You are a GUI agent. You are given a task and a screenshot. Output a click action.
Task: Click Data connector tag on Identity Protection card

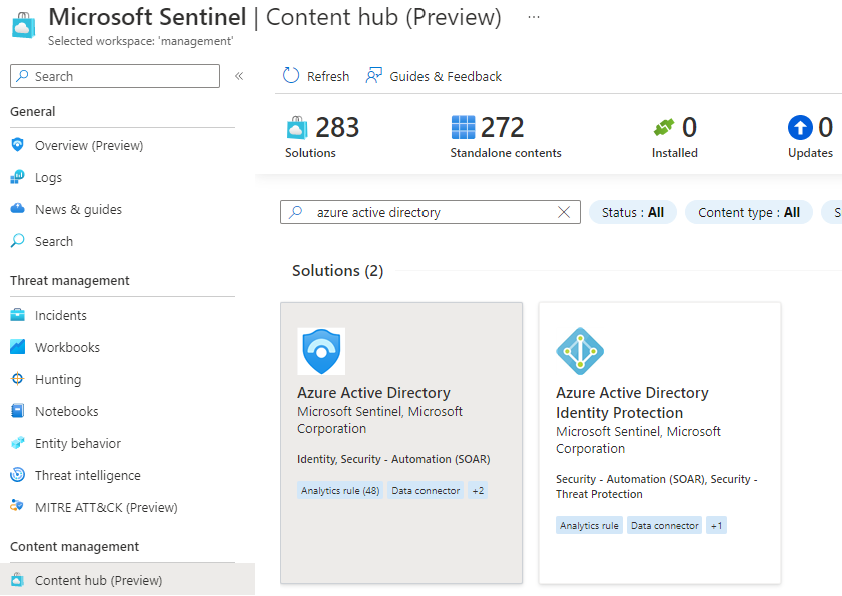(664, 526)
